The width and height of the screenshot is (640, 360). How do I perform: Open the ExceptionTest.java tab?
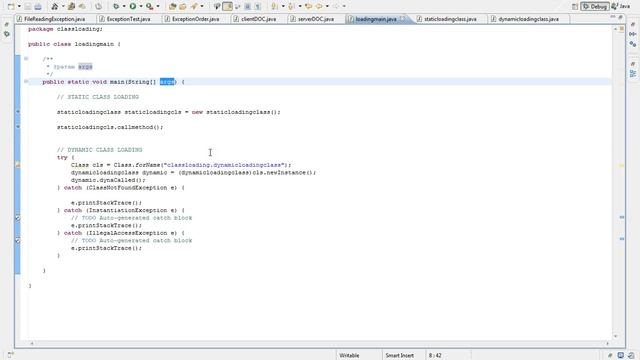click(128, 19)
